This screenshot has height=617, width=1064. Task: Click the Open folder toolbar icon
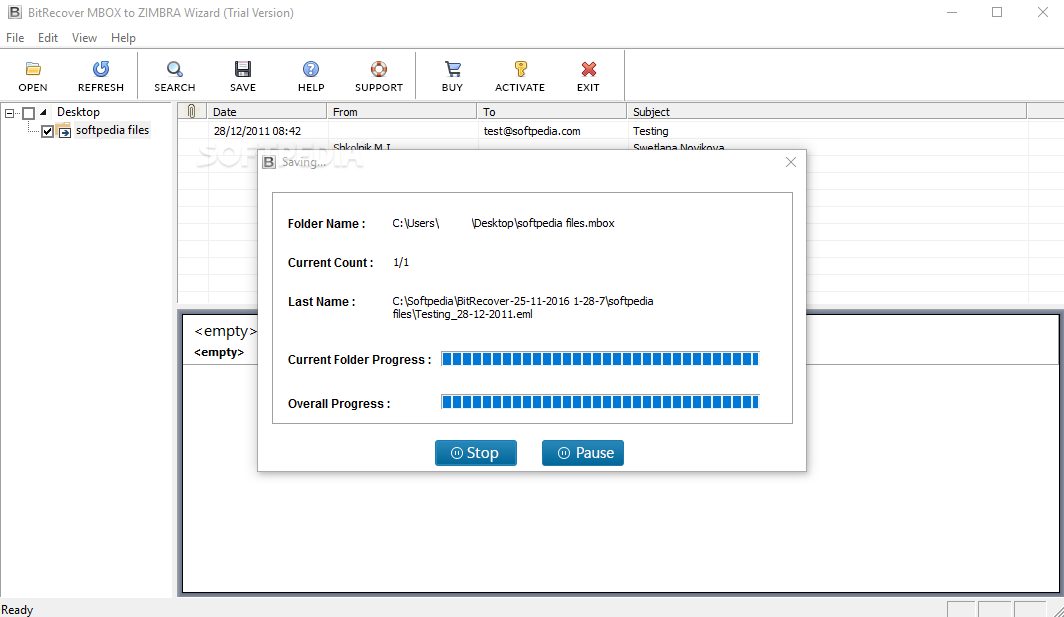[33, 69]
